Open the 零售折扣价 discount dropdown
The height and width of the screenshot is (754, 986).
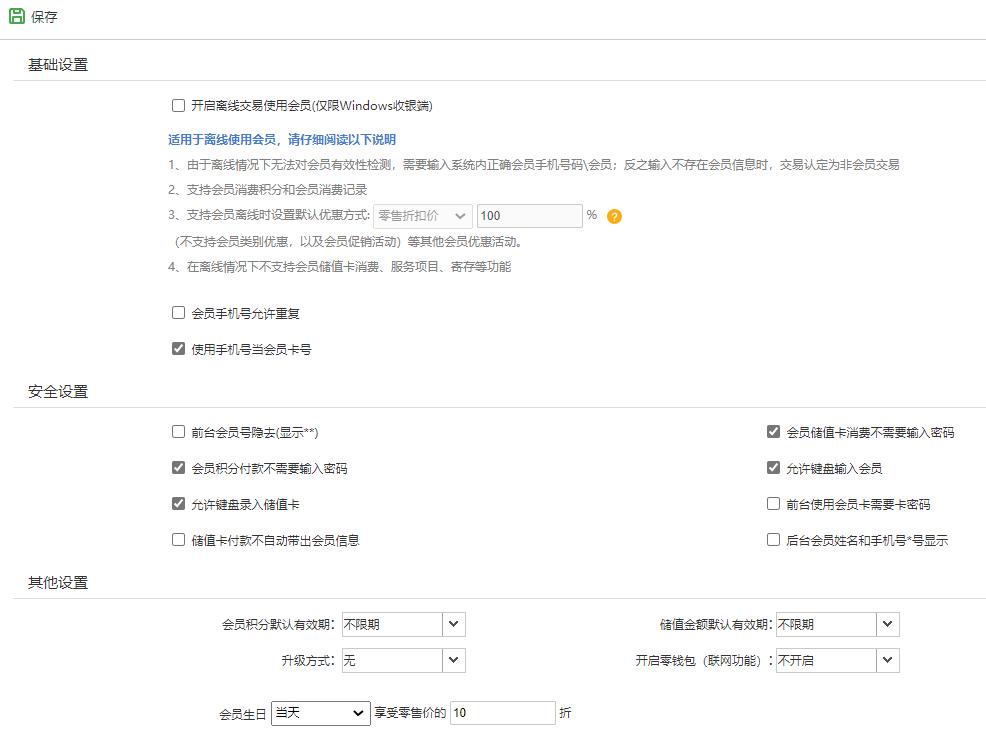coord(422,215)
